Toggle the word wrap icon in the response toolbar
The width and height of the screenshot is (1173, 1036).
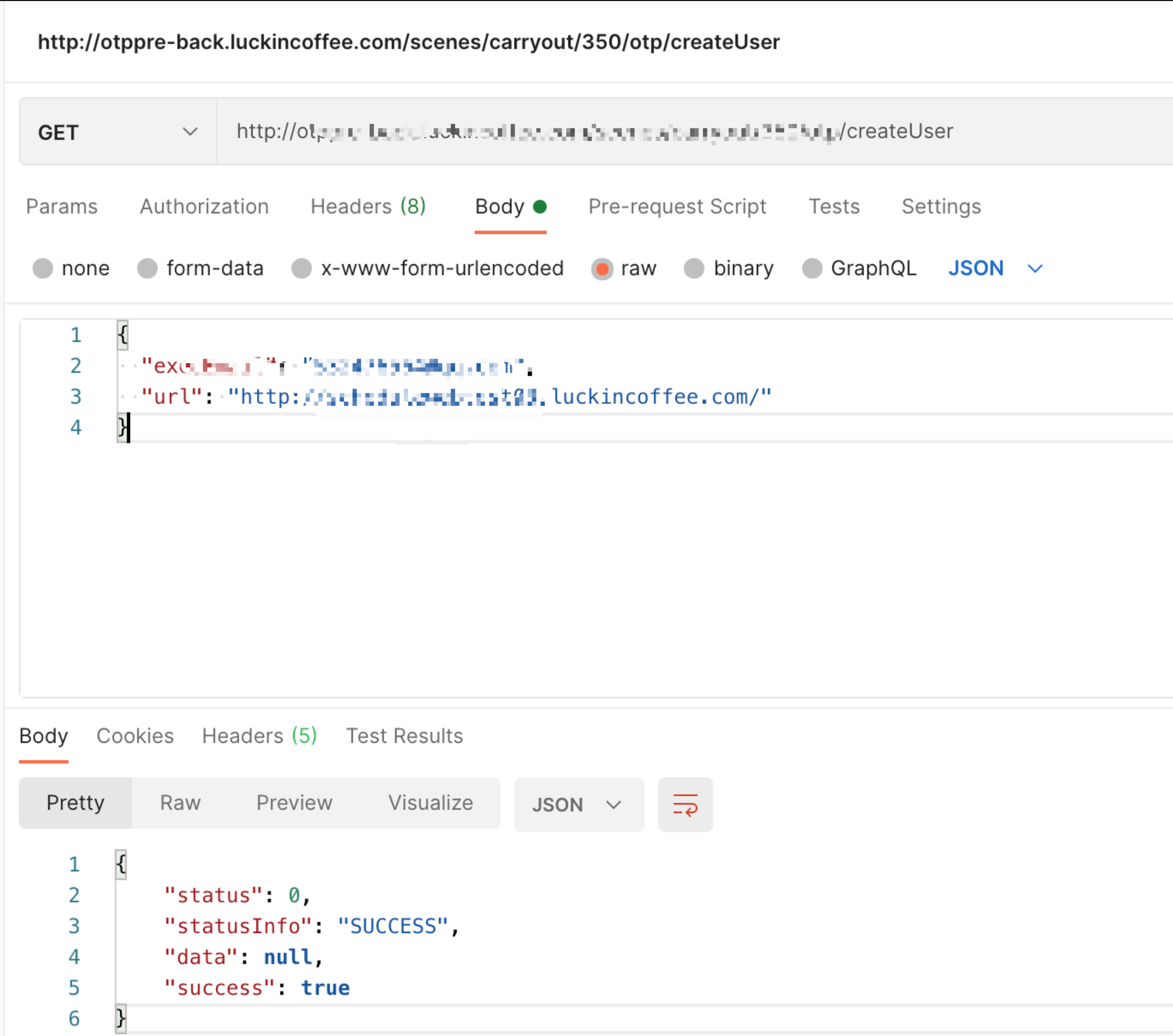click(685, 804)
